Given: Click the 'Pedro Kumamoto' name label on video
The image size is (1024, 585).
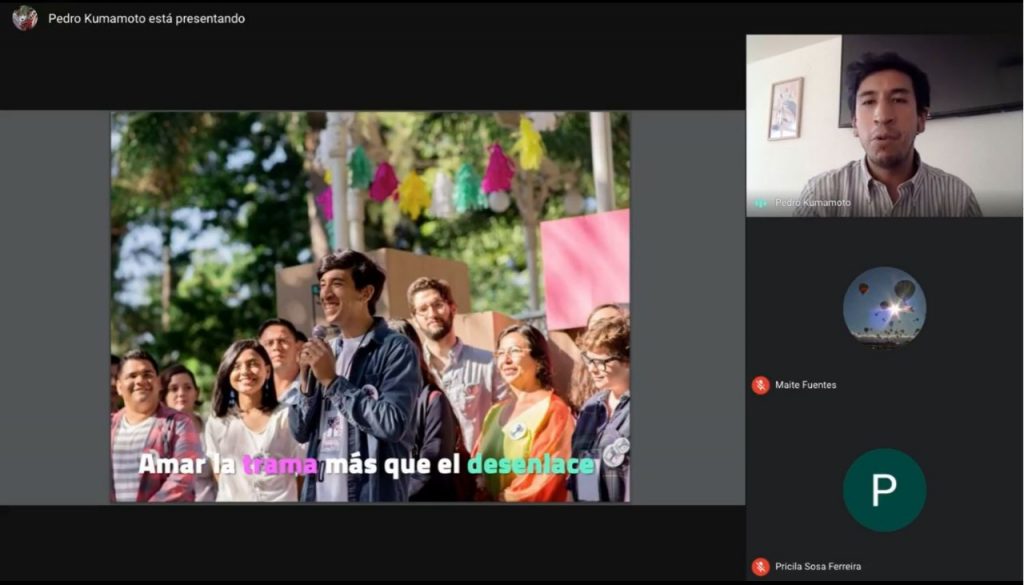Looking at the screenshot, I should point(813,203).
